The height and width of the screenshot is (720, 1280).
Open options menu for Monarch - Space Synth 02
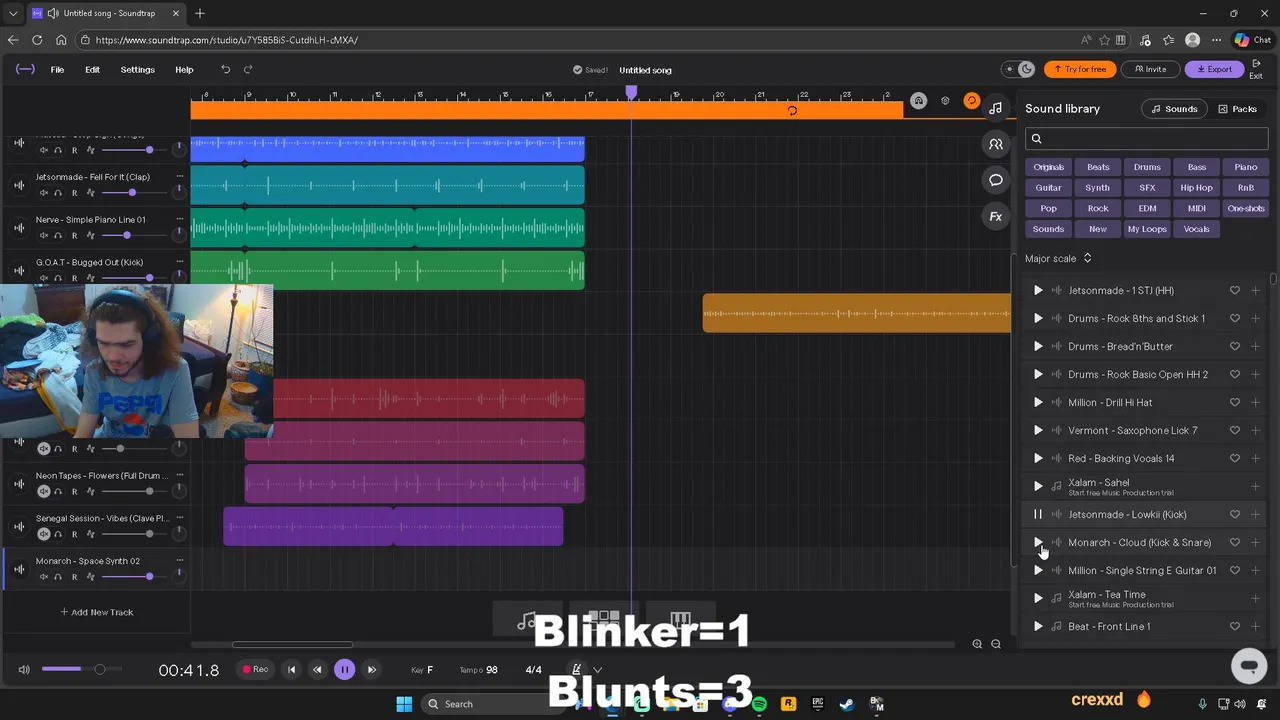[x=180, y=561]
